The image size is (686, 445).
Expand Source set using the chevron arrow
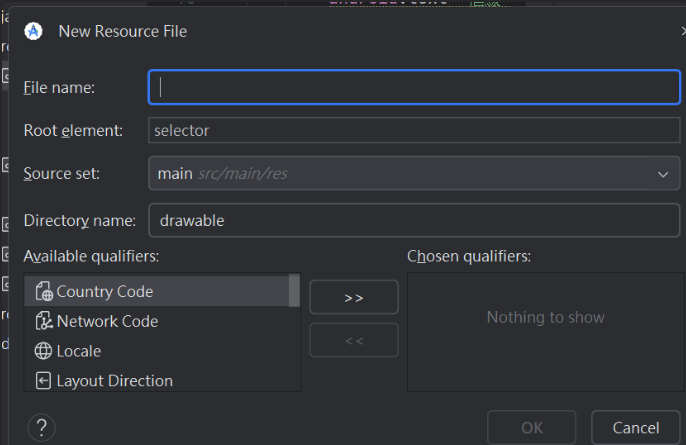[x=663, y=174]
